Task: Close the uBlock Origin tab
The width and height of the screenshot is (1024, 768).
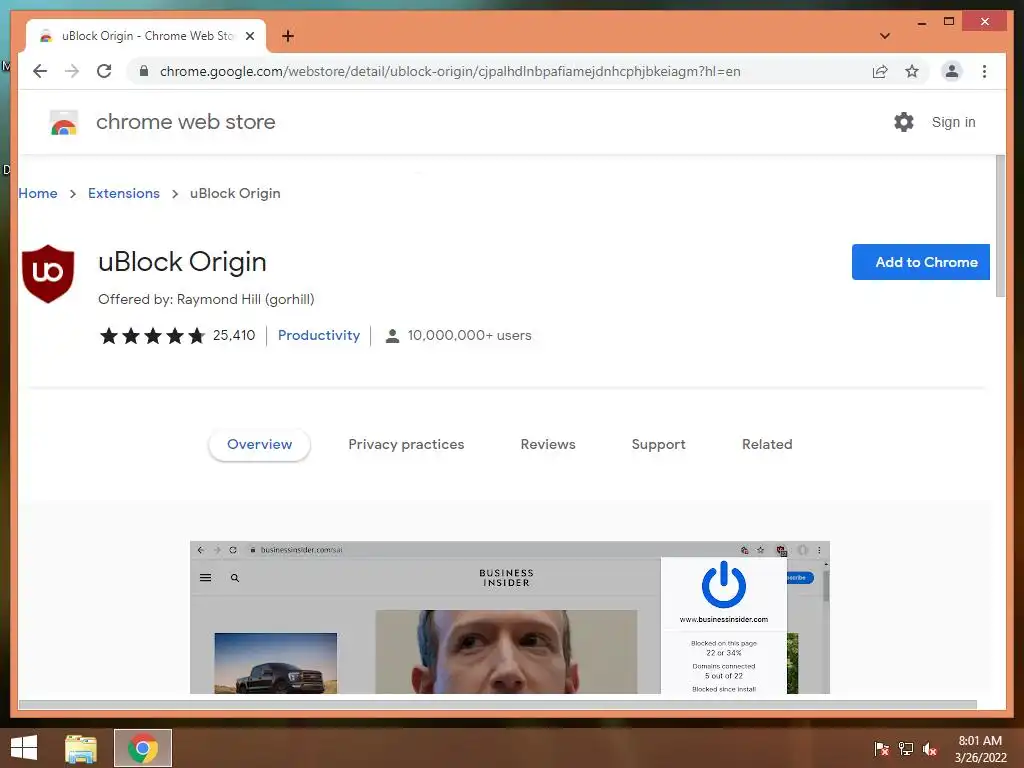Action: click(249, 36)
